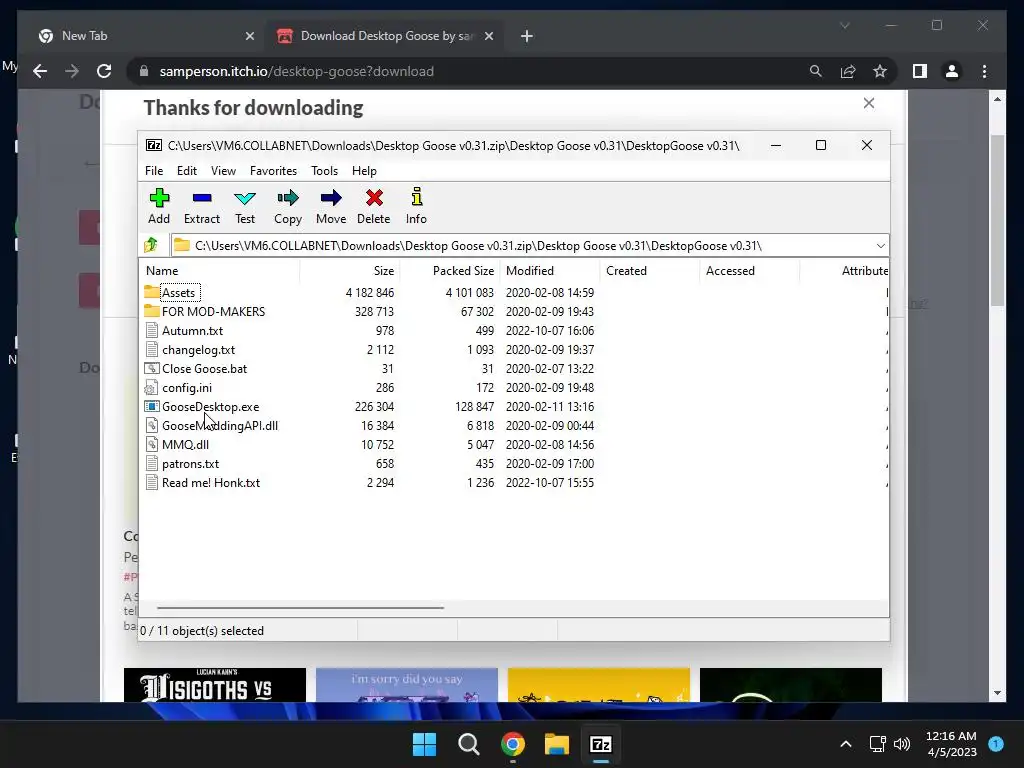Sort by Accessed column header
Image resolution: width=1024 pixels, height=768 pixels.
(750, 270)
